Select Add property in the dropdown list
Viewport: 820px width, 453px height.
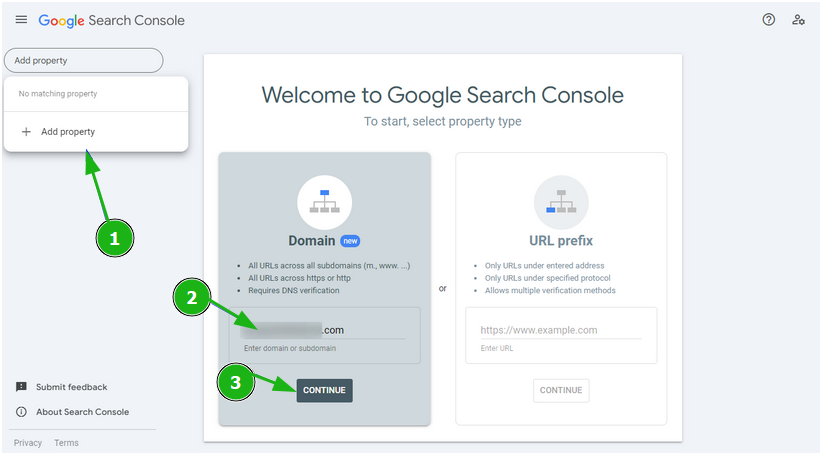pyautogui.click(x=68, y=131)
